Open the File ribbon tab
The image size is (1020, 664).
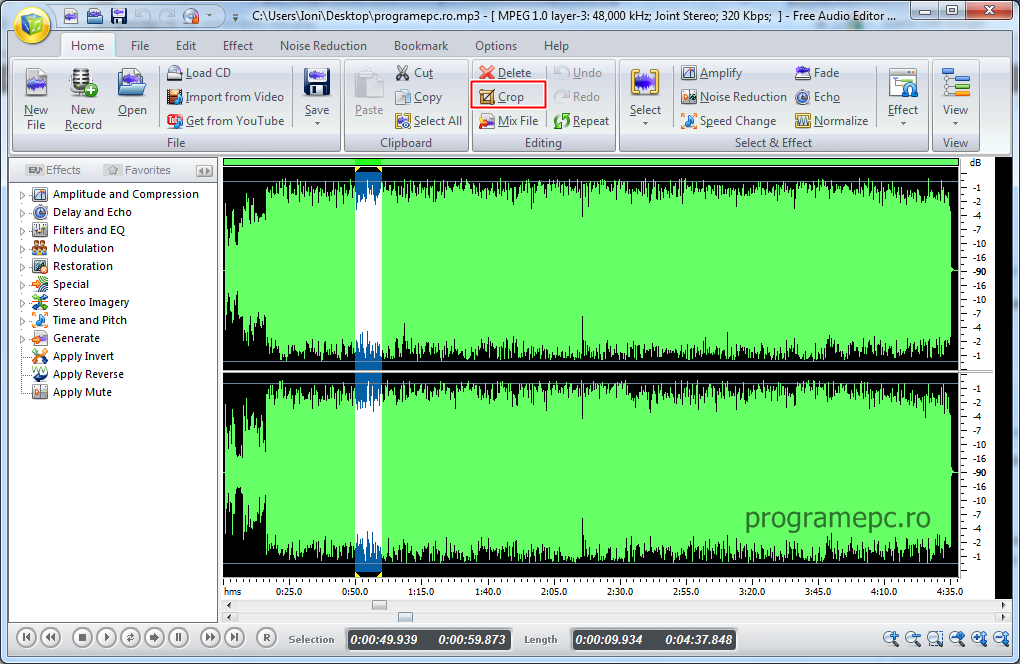click(140, 46)
